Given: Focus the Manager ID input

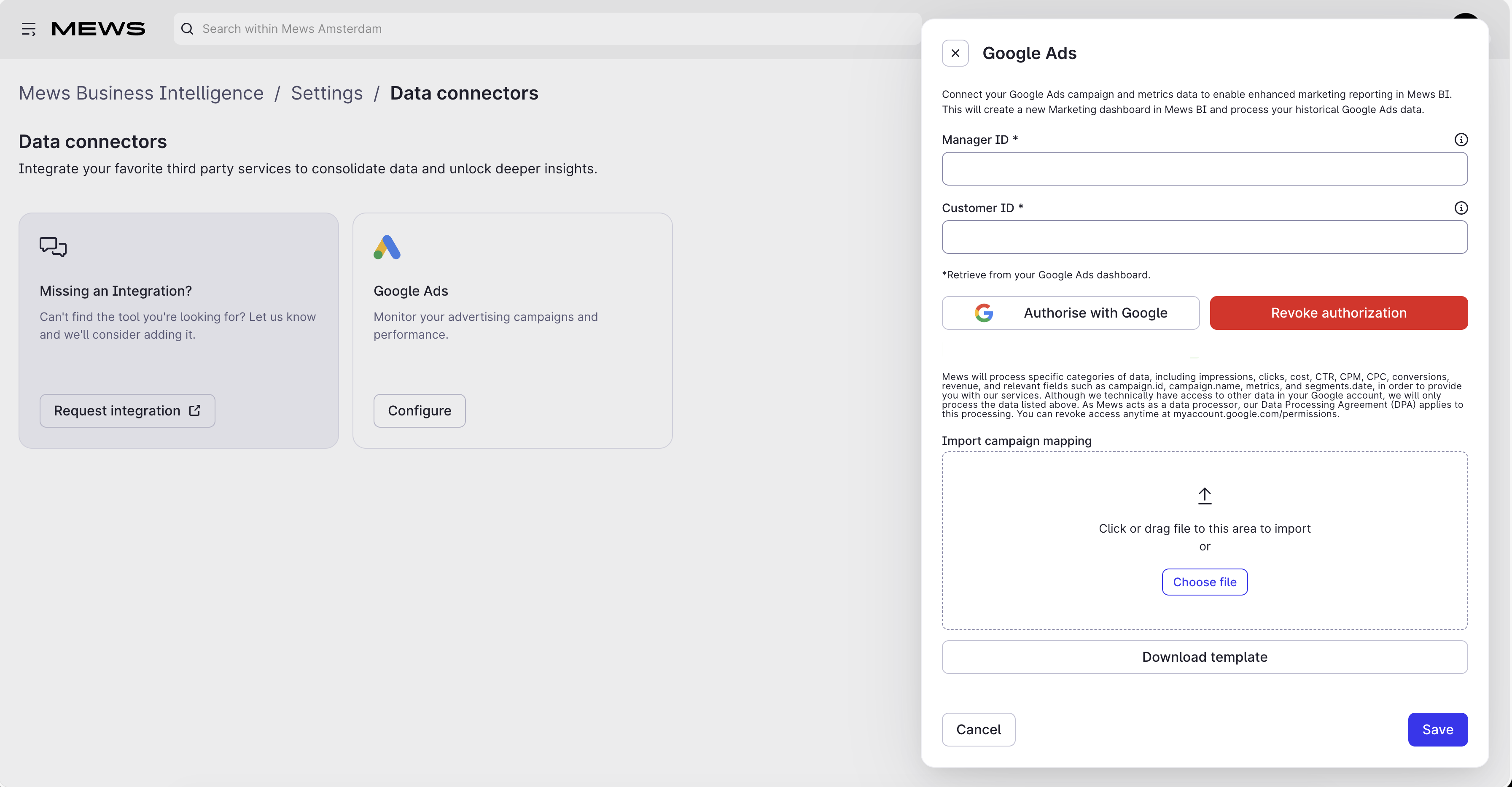Looking at the screenshot, I should coord(1205,169).
